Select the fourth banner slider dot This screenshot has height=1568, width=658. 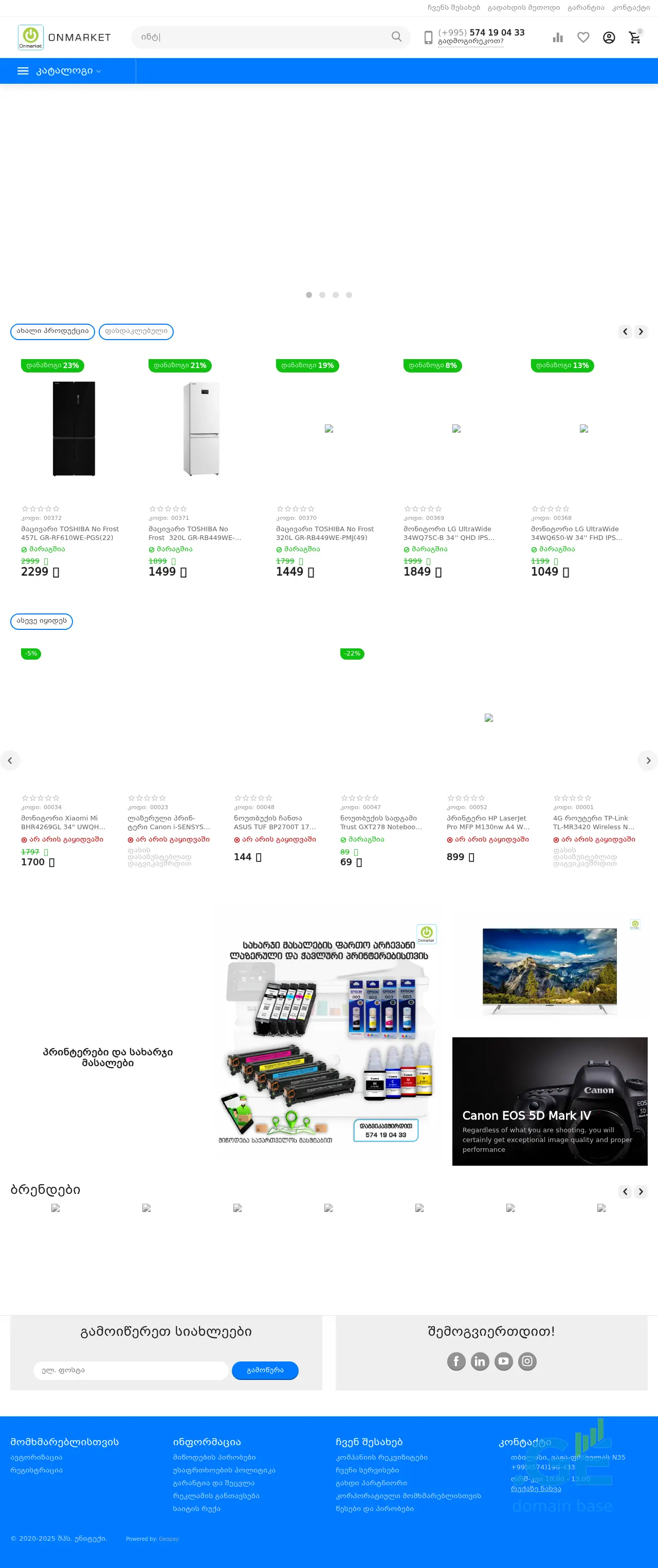pos(349,294)
